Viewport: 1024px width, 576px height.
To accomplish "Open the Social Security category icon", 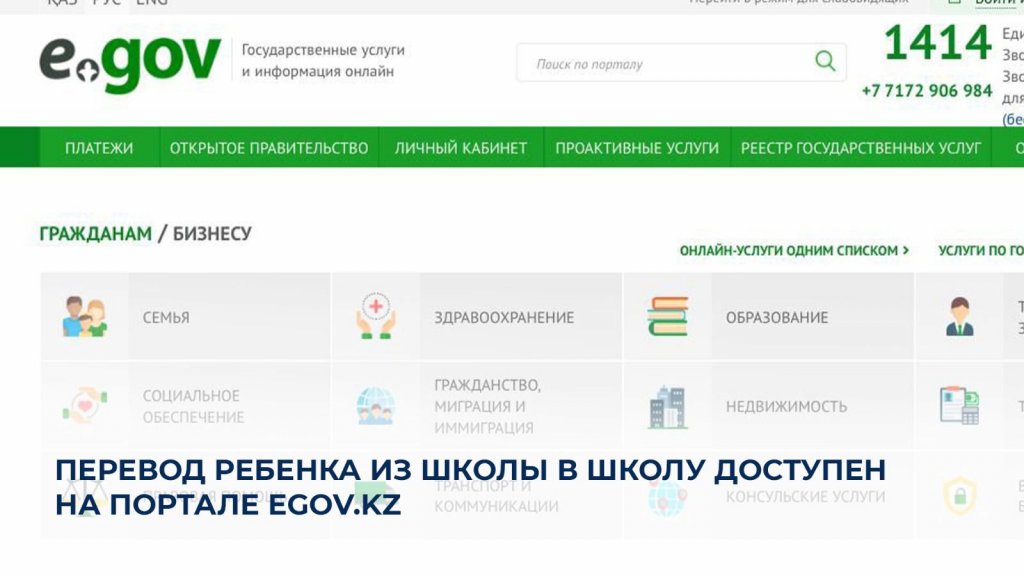I will [84, 406].
